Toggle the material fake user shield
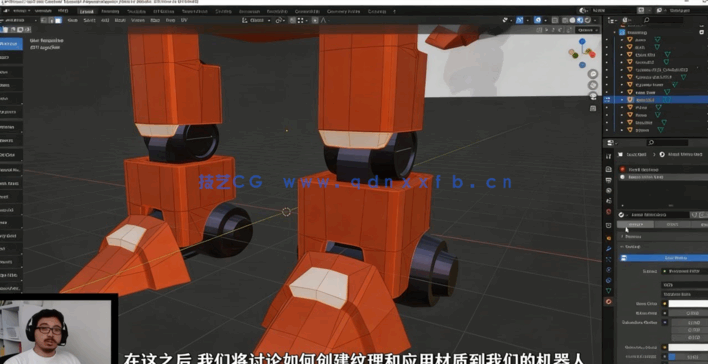 pyautogui.click(x=694, y=215)
